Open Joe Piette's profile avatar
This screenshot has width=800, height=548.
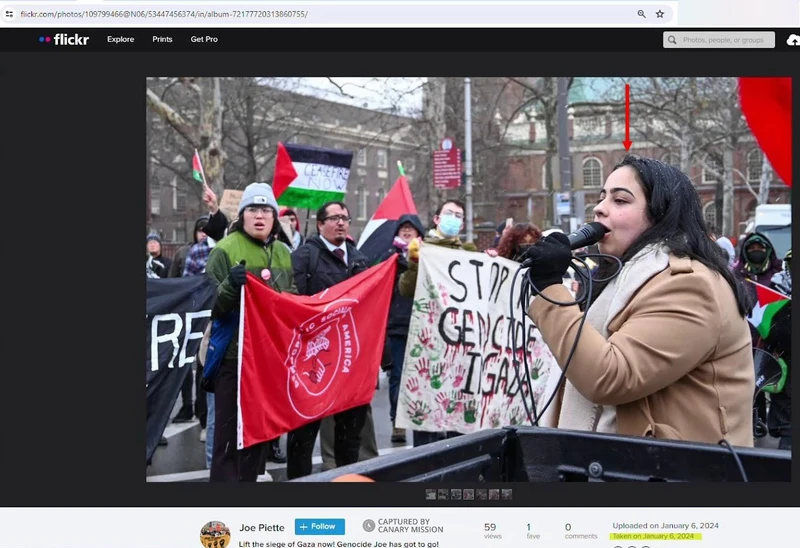pyautogui.click(x=214, y=534)
